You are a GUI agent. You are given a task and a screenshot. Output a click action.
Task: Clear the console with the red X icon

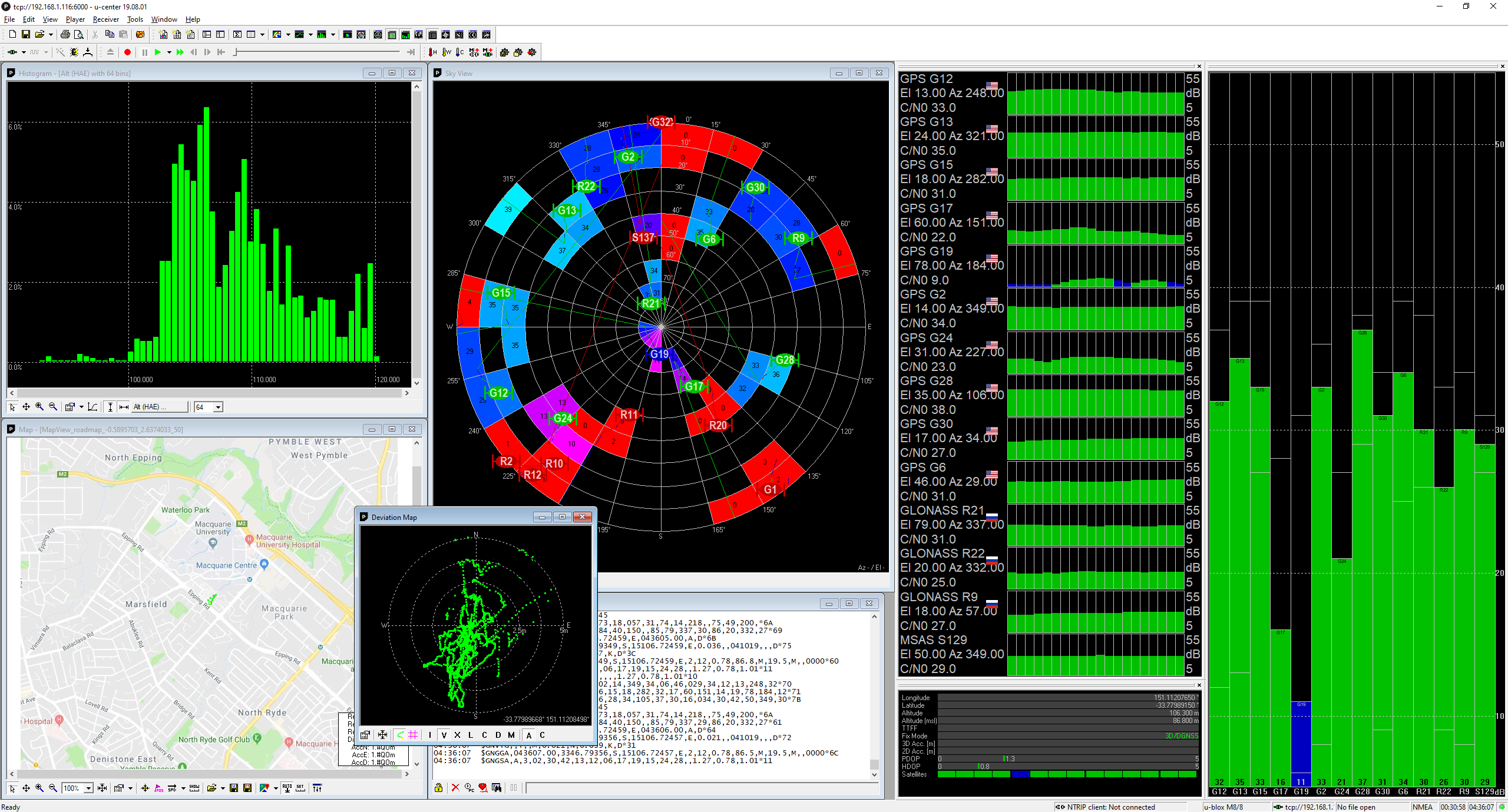tap(455, 788)
